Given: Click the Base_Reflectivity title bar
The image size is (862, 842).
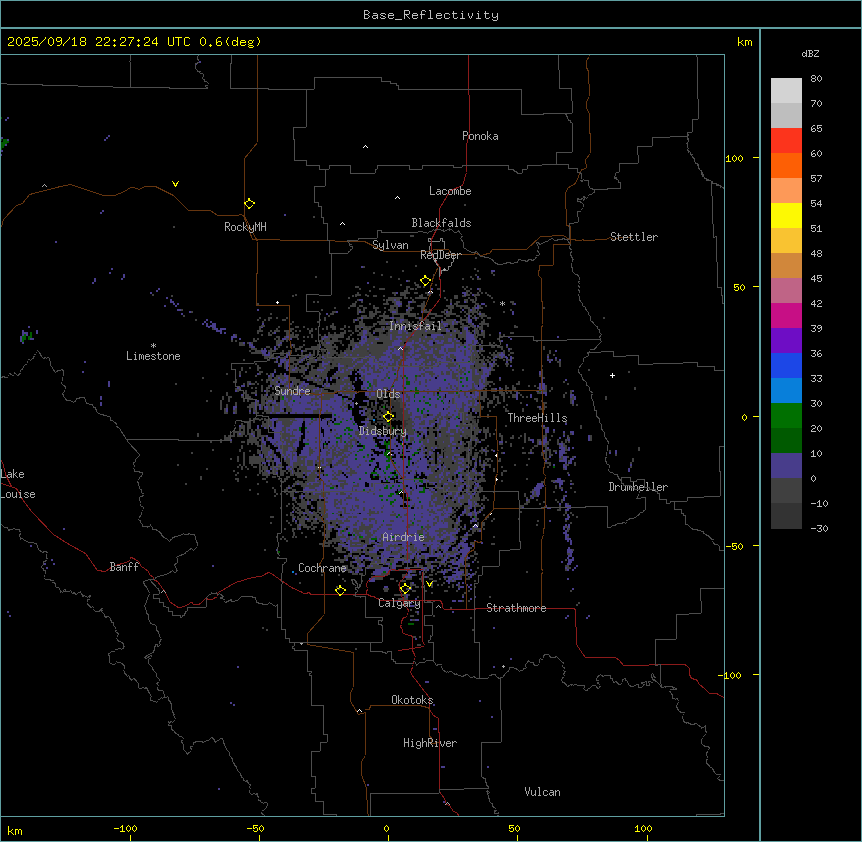Looking at the screenshot, I should 430,15.
